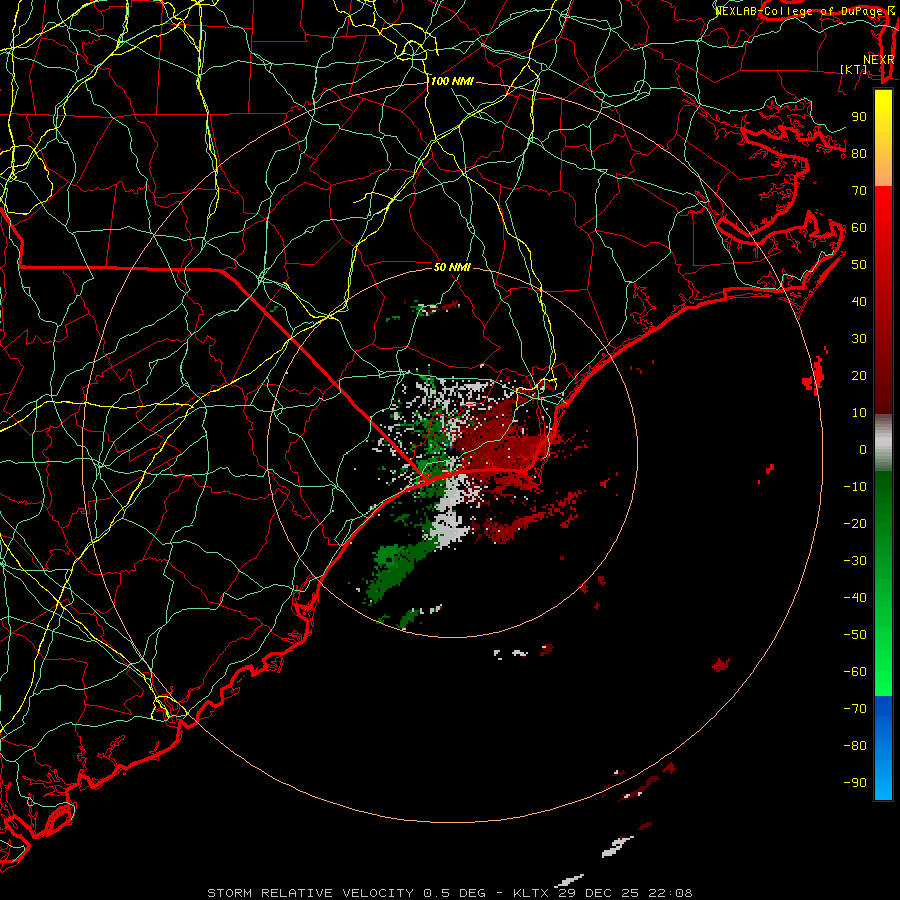Click the -40 value on velocity scale
The width and height of the screenshot is (900, 900).
click(x=855, y=598)
